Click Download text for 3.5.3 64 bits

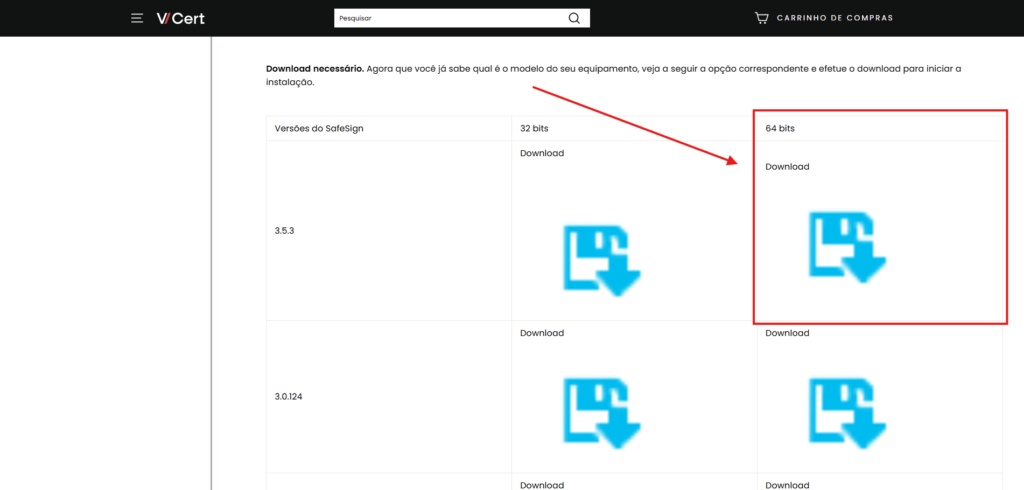click(x=787, y=167)
